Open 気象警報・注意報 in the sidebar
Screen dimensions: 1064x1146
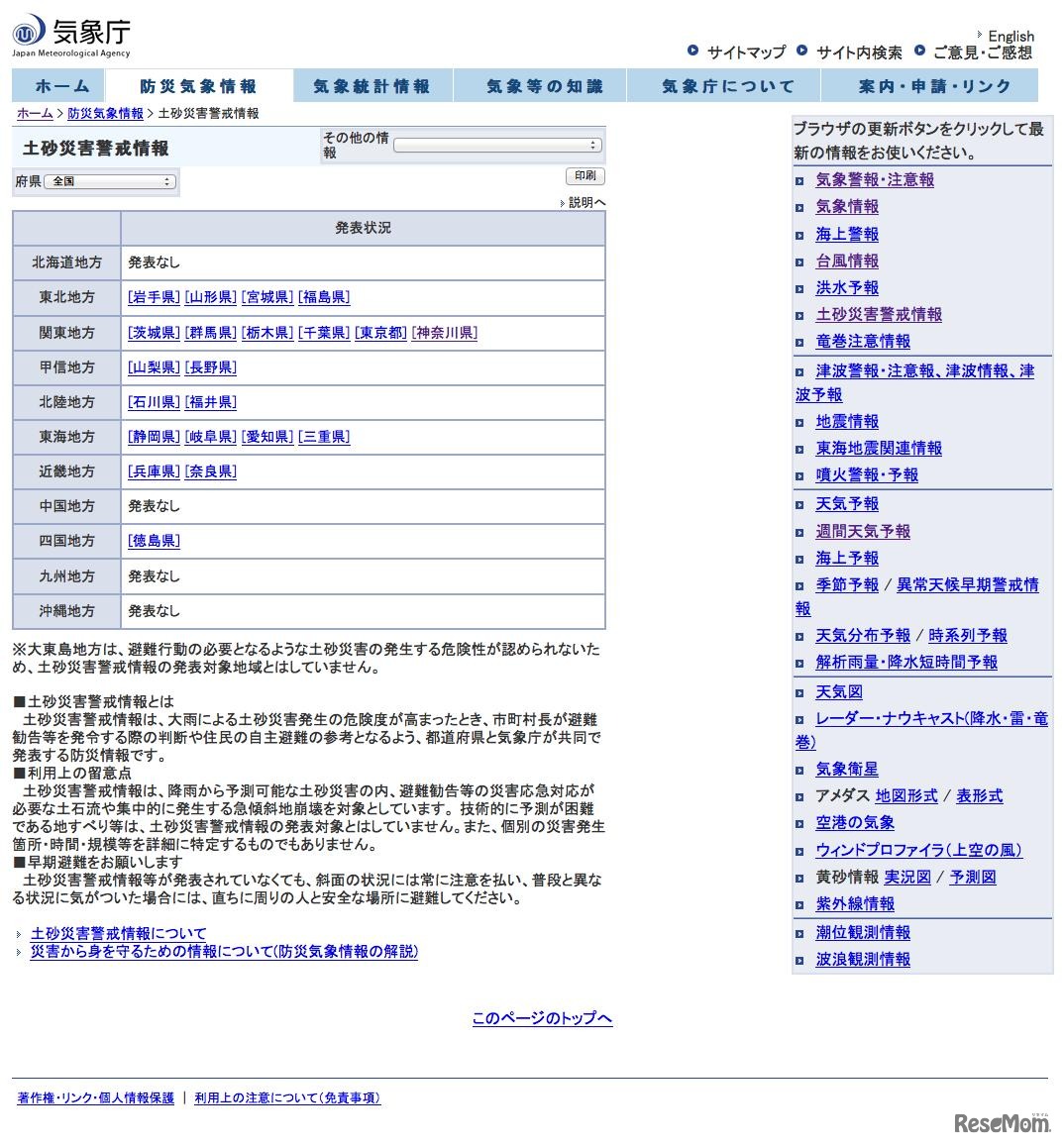[x=877, y=180]
